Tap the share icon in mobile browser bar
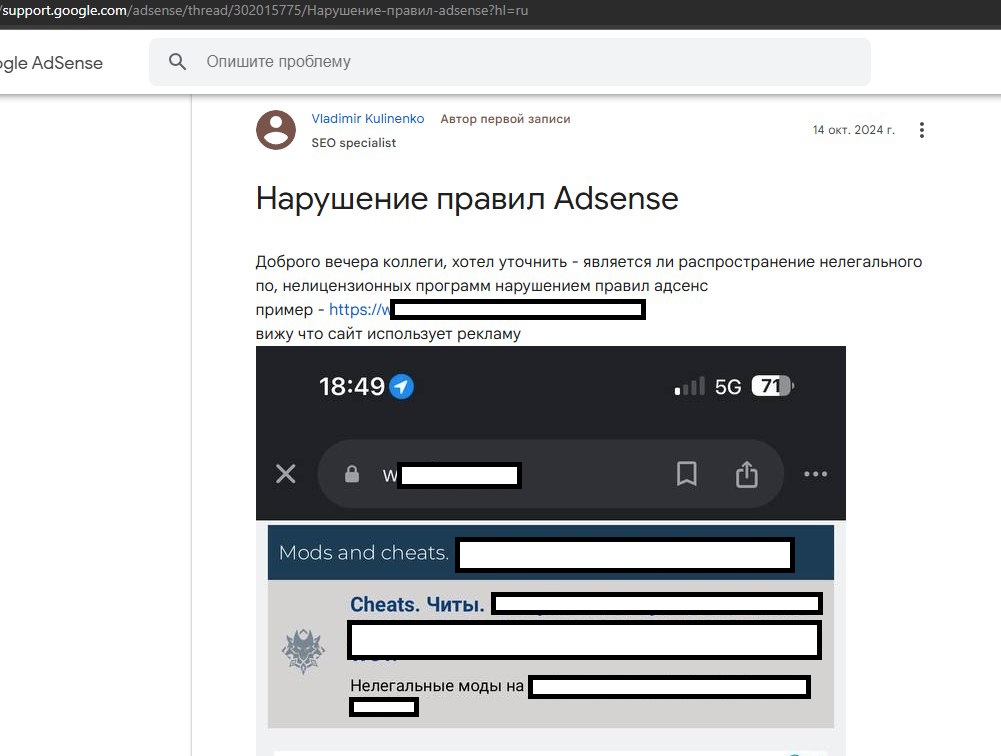This screenshot has width=1001, height=756. (747, 474)
